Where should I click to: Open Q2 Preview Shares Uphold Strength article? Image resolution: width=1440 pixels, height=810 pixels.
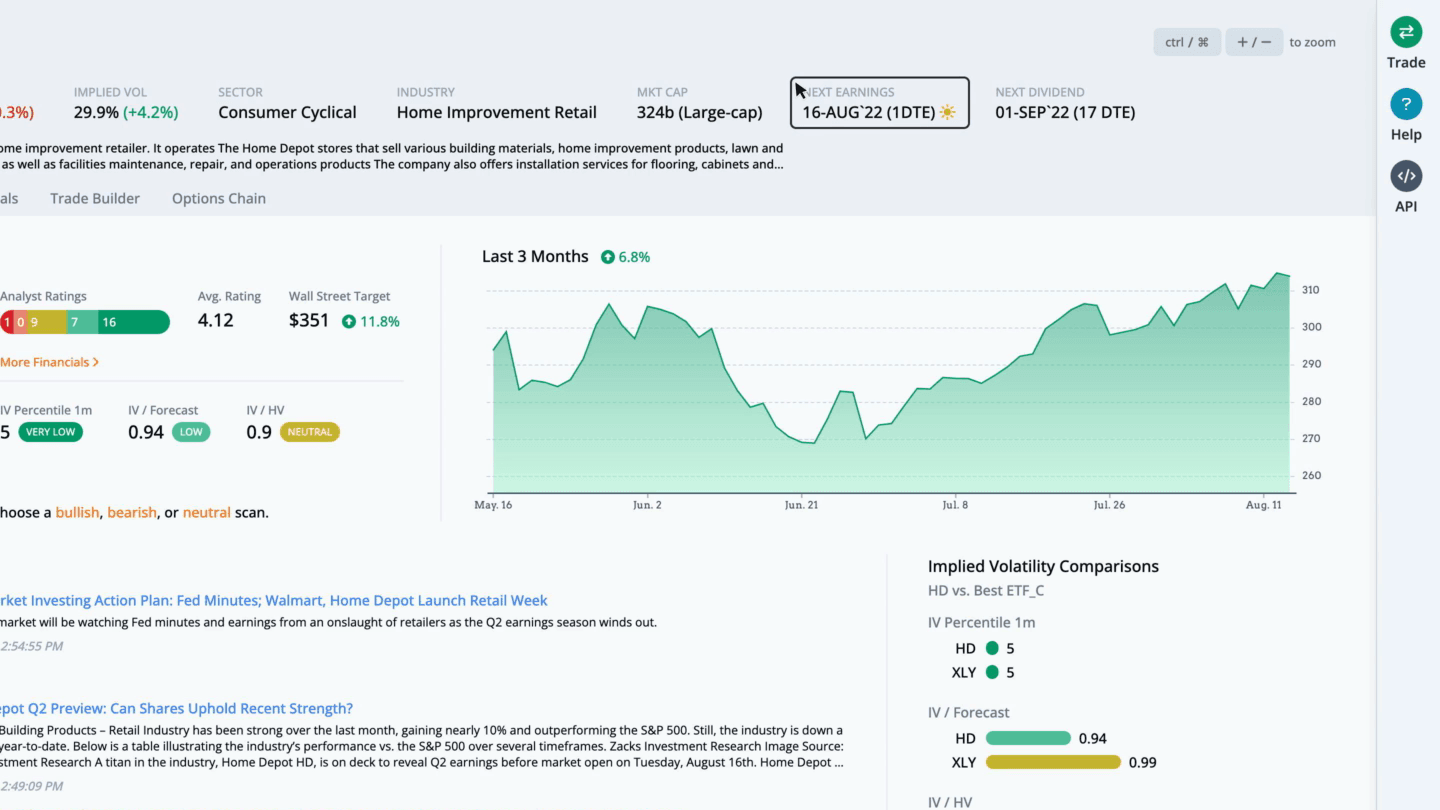[176, 708]
